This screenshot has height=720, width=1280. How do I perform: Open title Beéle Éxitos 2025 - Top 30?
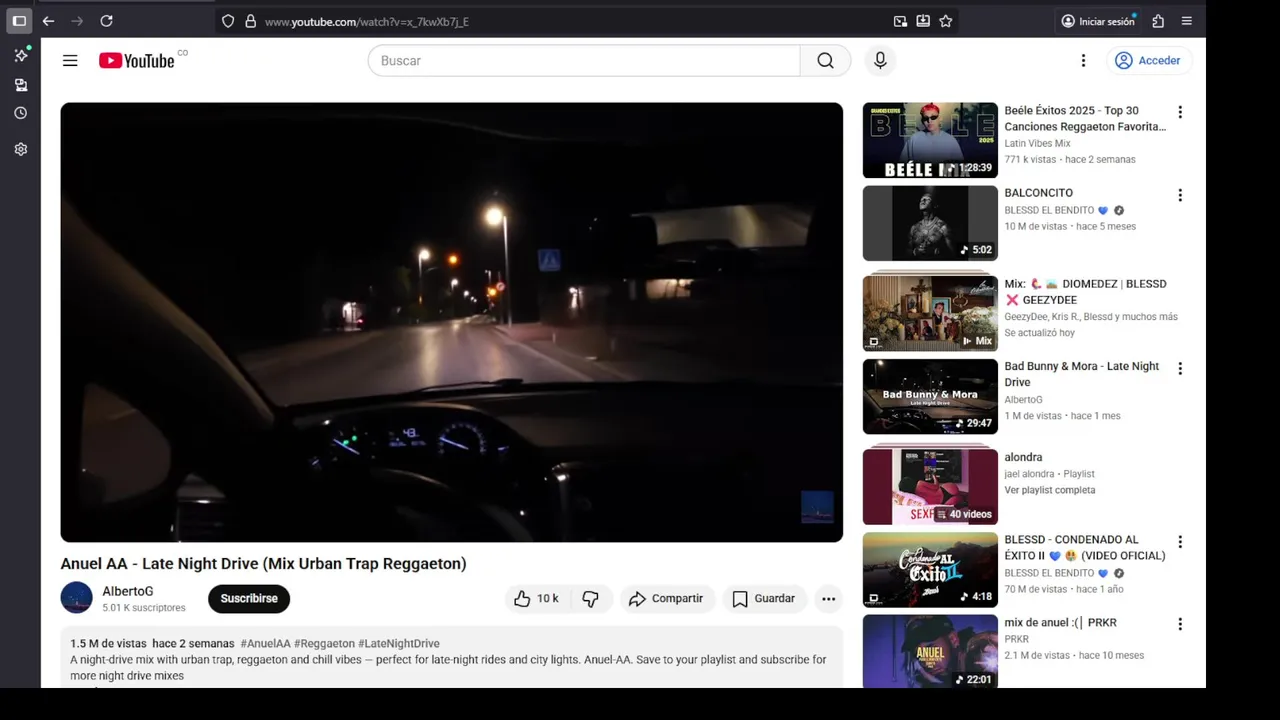1085,119
